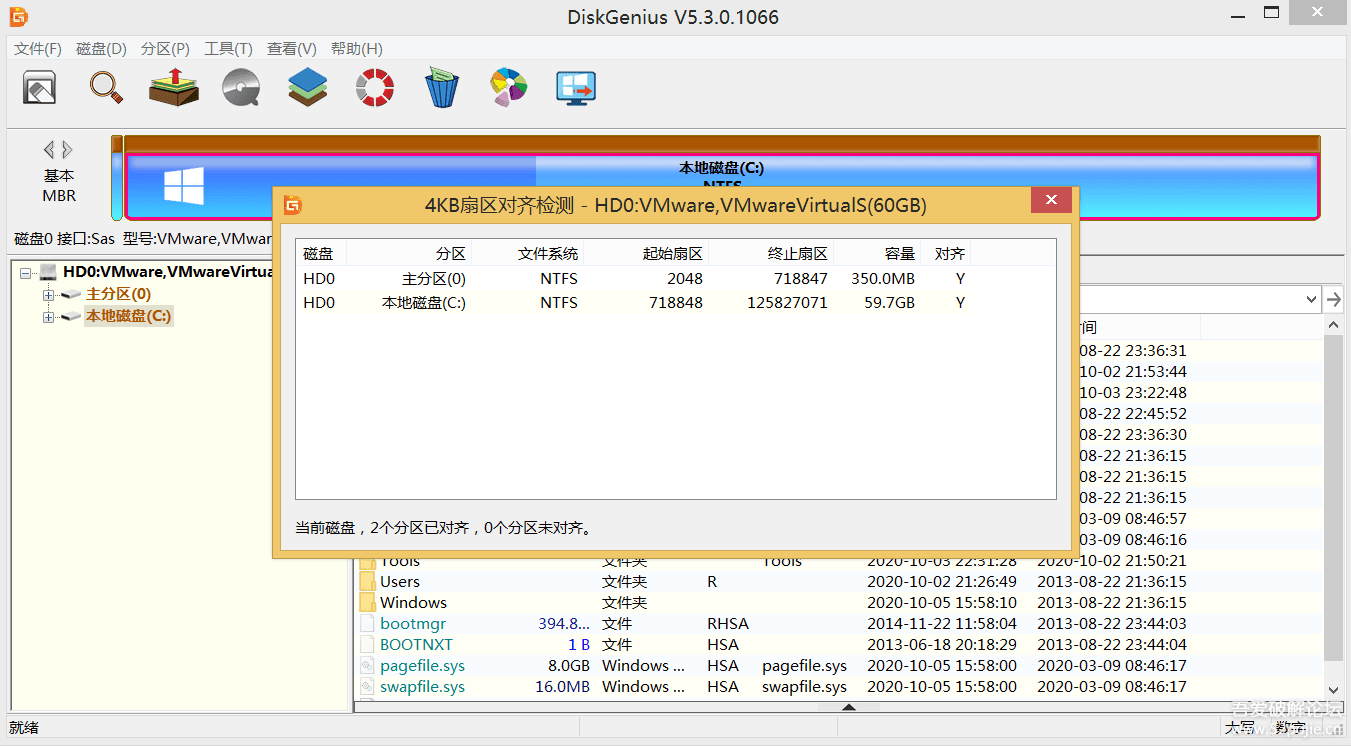The image size is (1351, 746).
Task: Select the partition search magnifier tool
Action: pos(106,88)
